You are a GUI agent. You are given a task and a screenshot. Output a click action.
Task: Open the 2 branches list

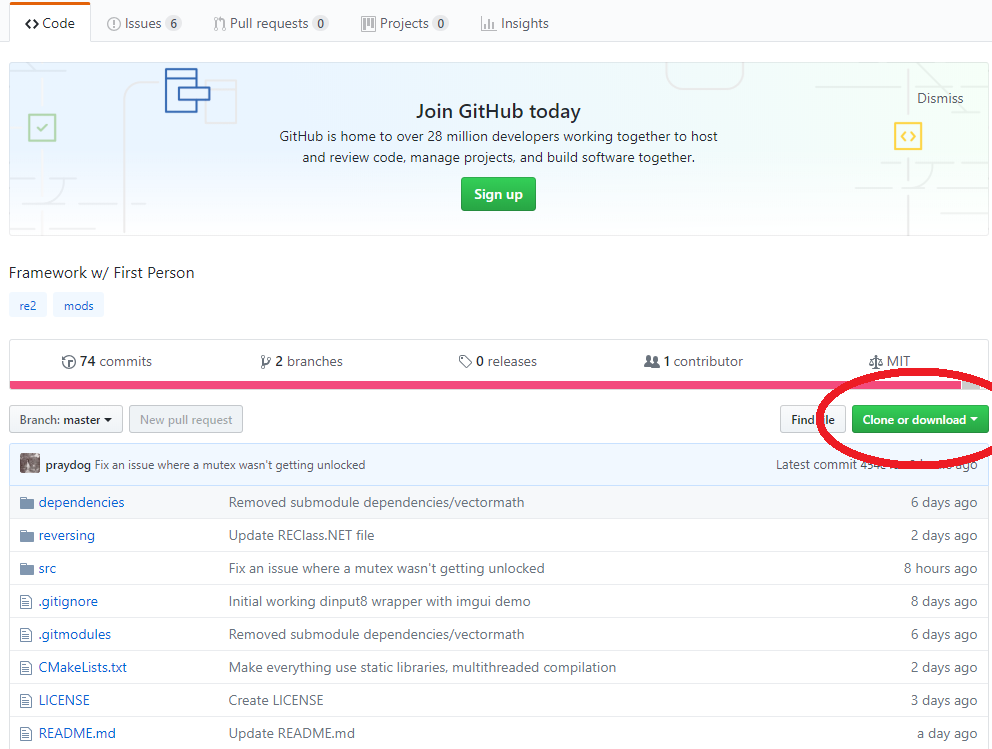301,361
